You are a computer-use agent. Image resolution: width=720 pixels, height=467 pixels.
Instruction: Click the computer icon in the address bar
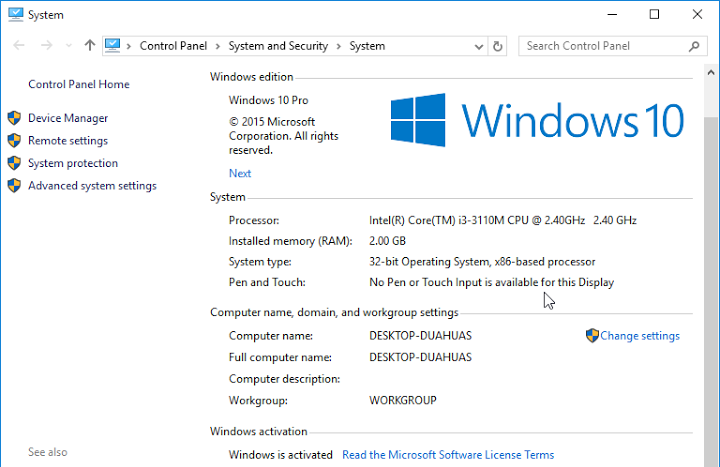pos(112,45)
